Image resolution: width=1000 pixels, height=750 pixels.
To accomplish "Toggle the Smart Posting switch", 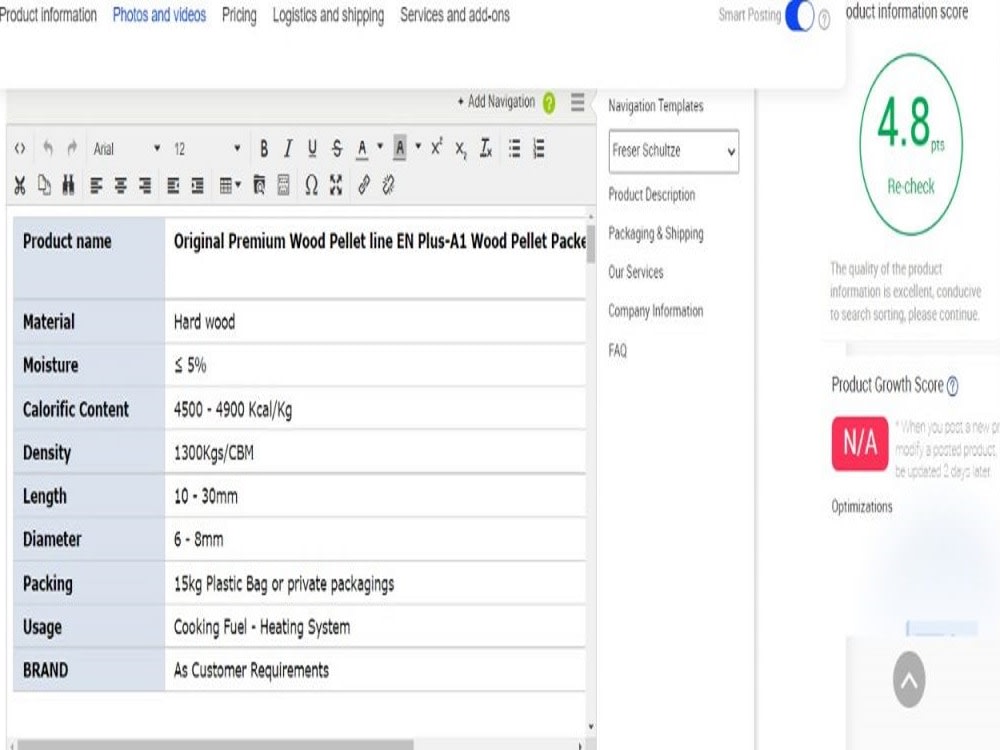I will pyautogui.click(x=799, y=15).
